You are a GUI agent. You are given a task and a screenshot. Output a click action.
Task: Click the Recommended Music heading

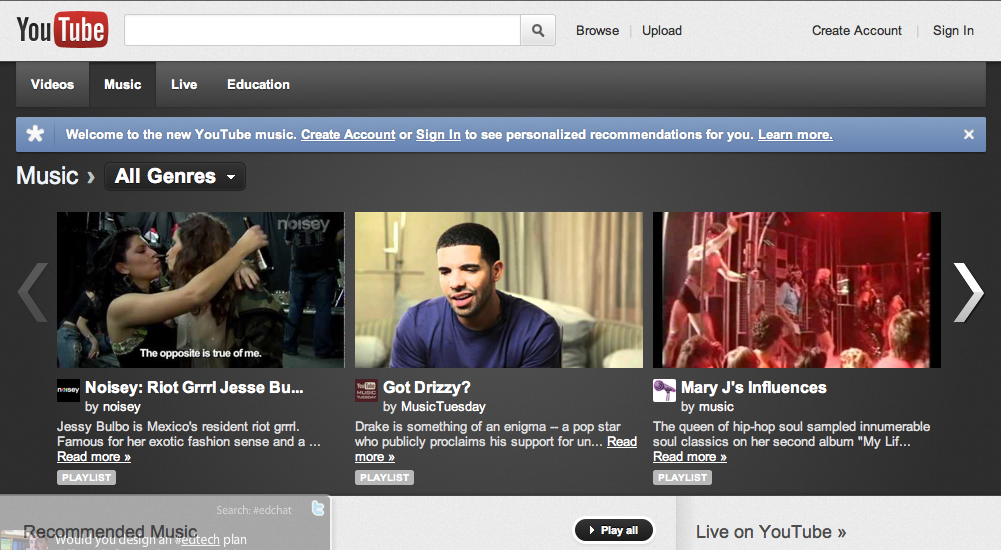(x=110, y=531)
